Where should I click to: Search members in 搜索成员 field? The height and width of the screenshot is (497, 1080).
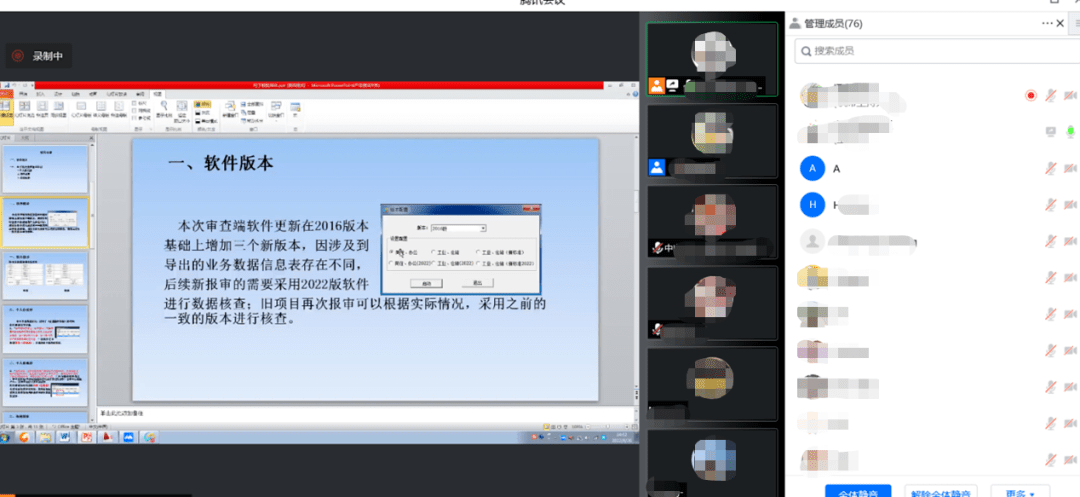click(x=937, y=51)
